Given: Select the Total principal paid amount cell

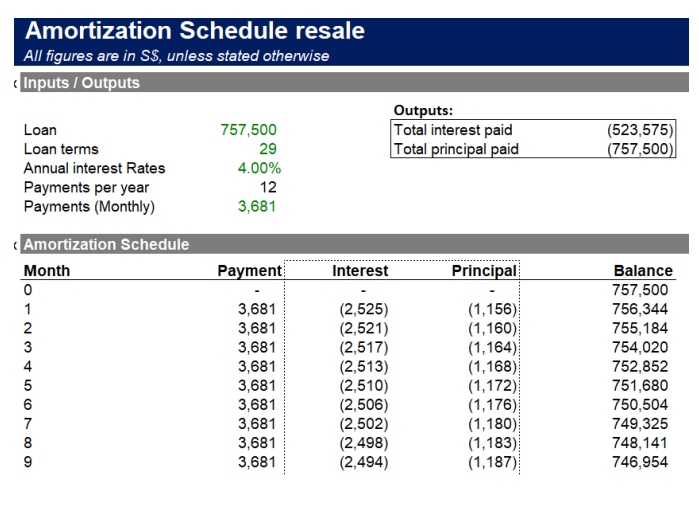Looking at the screenshot, I should pos(640,149).
